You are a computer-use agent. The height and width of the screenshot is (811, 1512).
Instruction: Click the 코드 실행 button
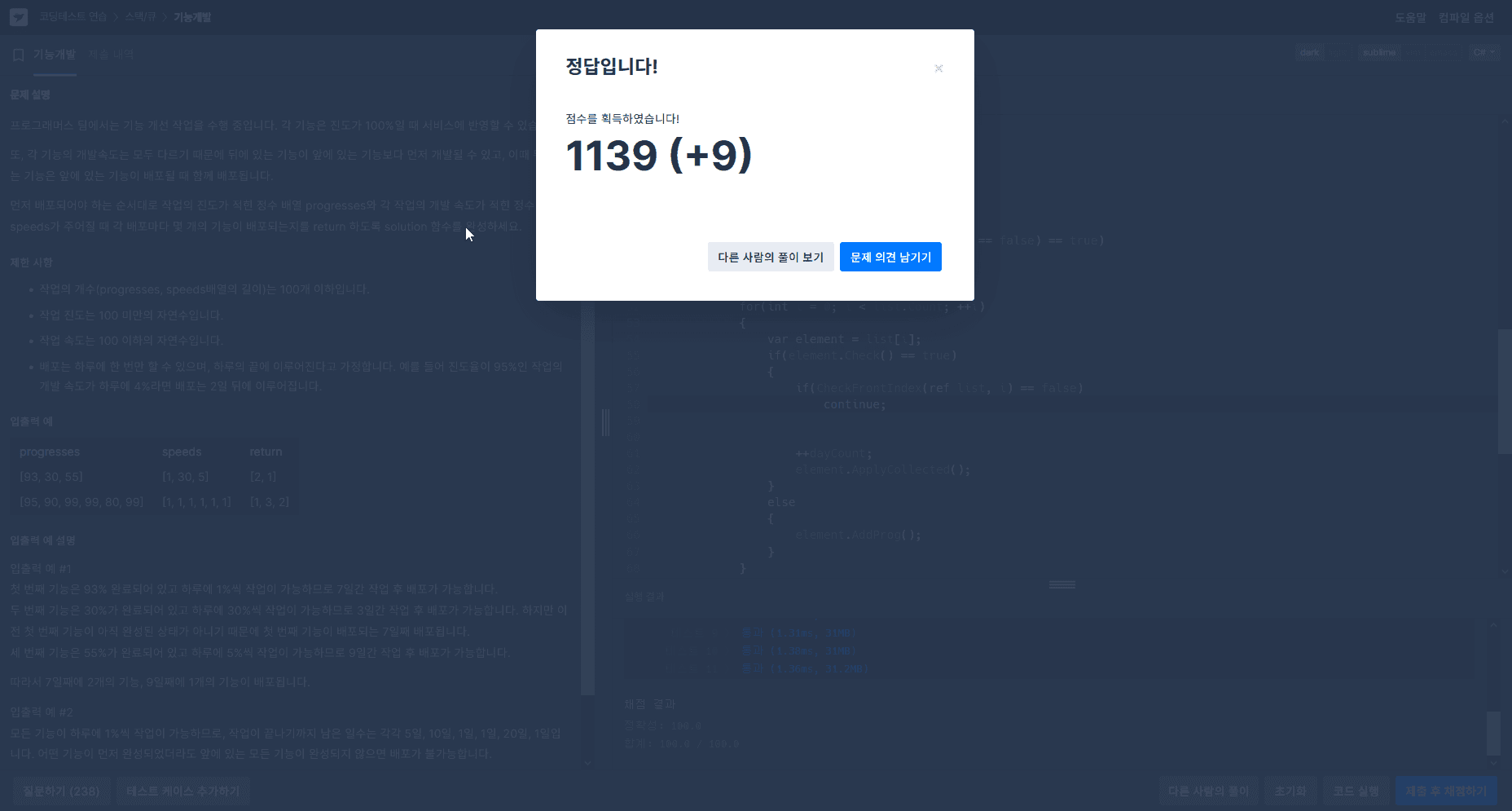pyautogui.click(x=1356, y=791)
